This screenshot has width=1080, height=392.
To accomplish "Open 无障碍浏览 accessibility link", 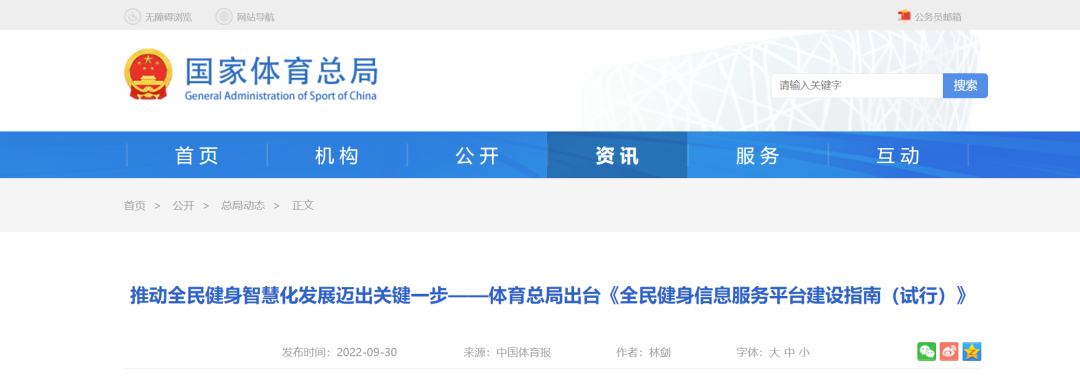I will click(x=168, y=17).
